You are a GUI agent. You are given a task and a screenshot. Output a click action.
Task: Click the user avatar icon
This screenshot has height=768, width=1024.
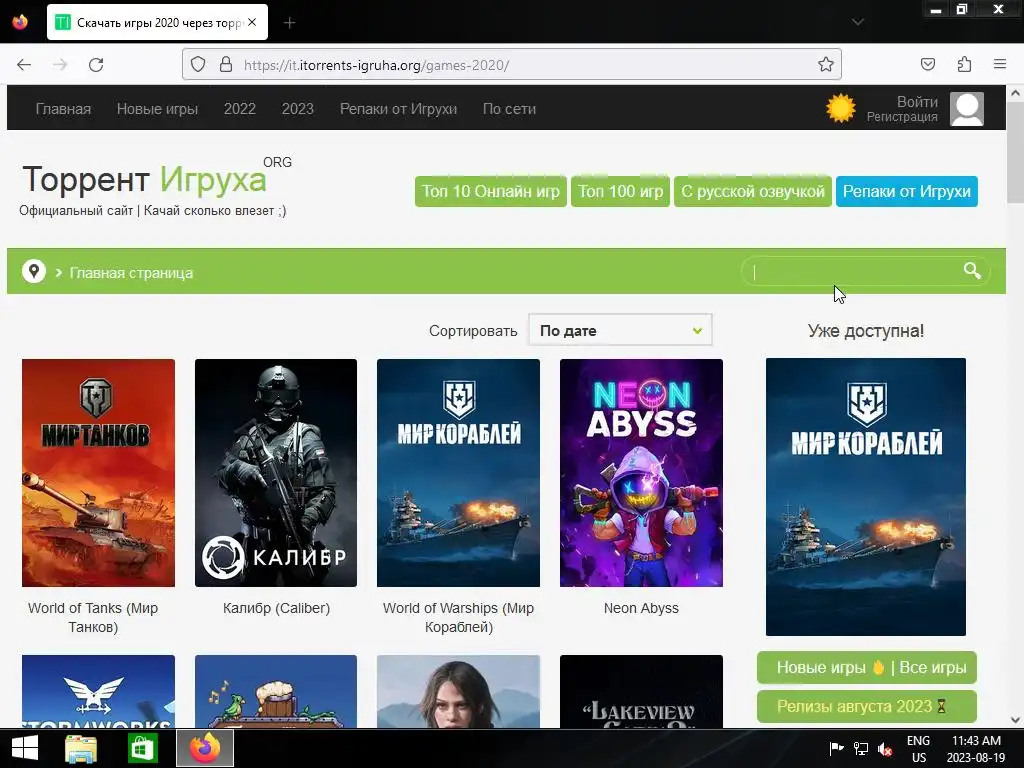[x=967, y=108]
